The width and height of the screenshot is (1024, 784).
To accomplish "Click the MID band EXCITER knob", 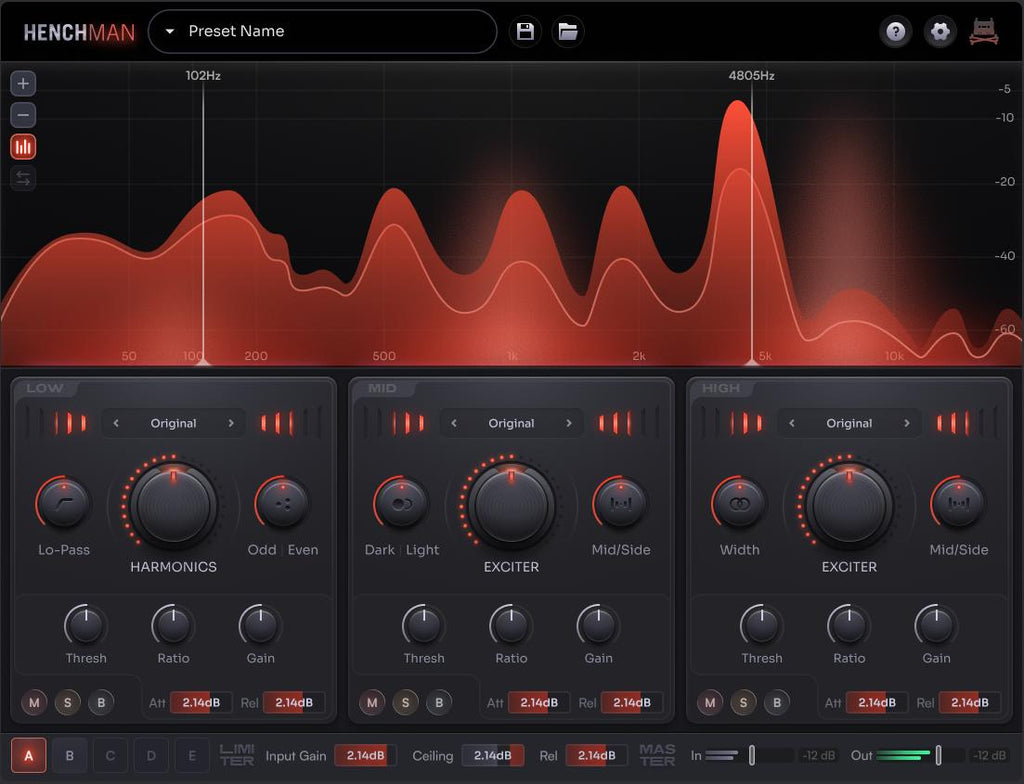I will [x=511, y=506].
